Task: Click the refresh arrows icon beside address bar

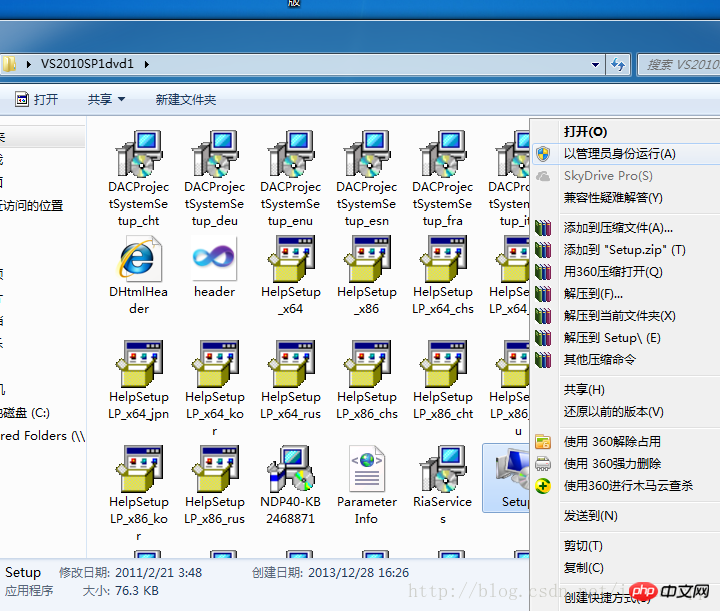Action: tap(618, 65)
